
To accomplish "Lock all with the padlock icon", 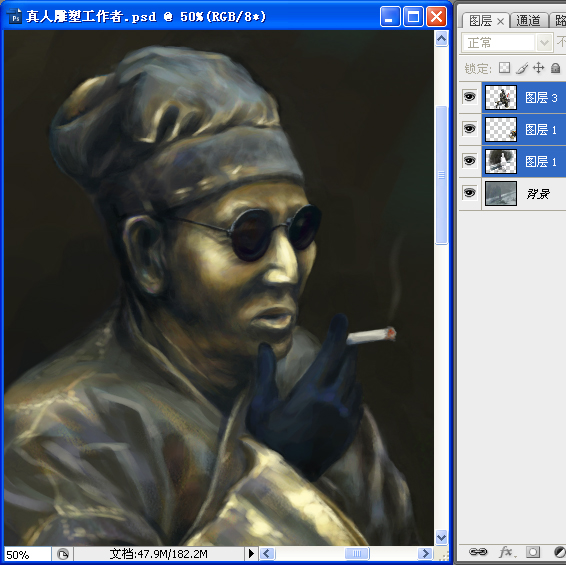I will tap(556, 68).
